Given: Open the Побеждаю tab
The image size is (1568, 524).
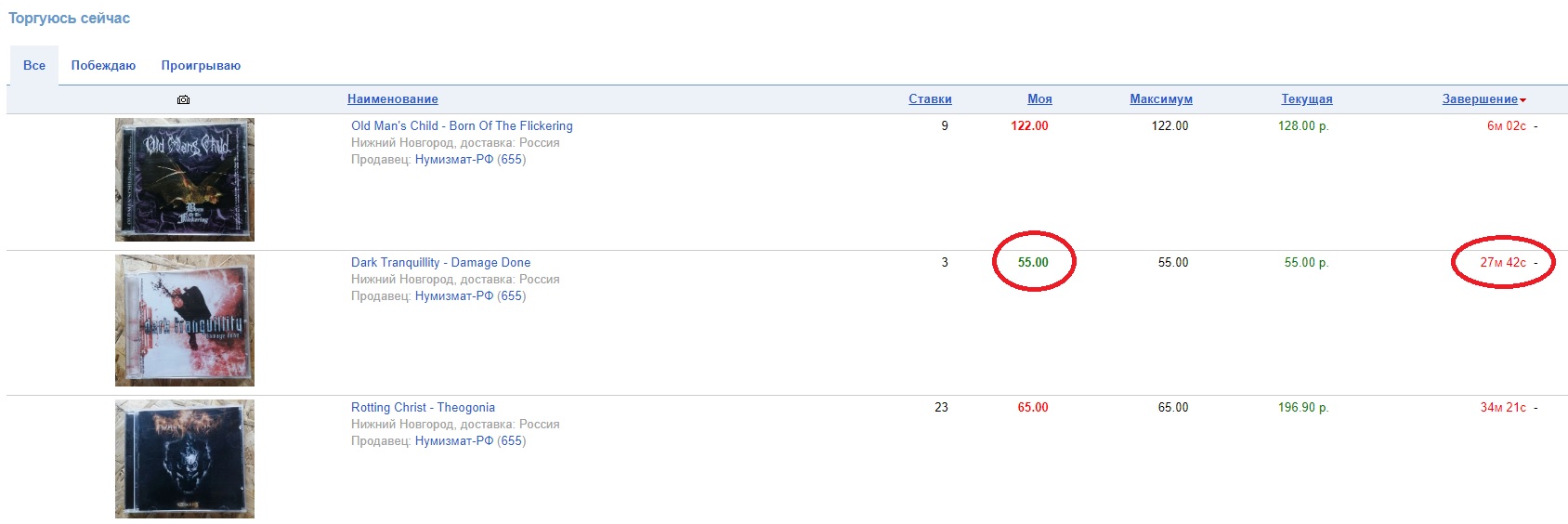Looking at the screenshot, I should coord(103,66).
